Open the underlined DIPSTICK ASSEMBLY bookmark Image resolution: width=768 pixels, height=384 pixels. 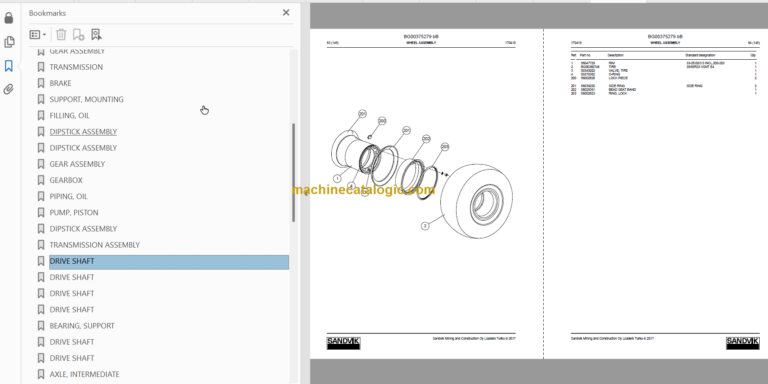pyautogui.click(x=83, y=132)
